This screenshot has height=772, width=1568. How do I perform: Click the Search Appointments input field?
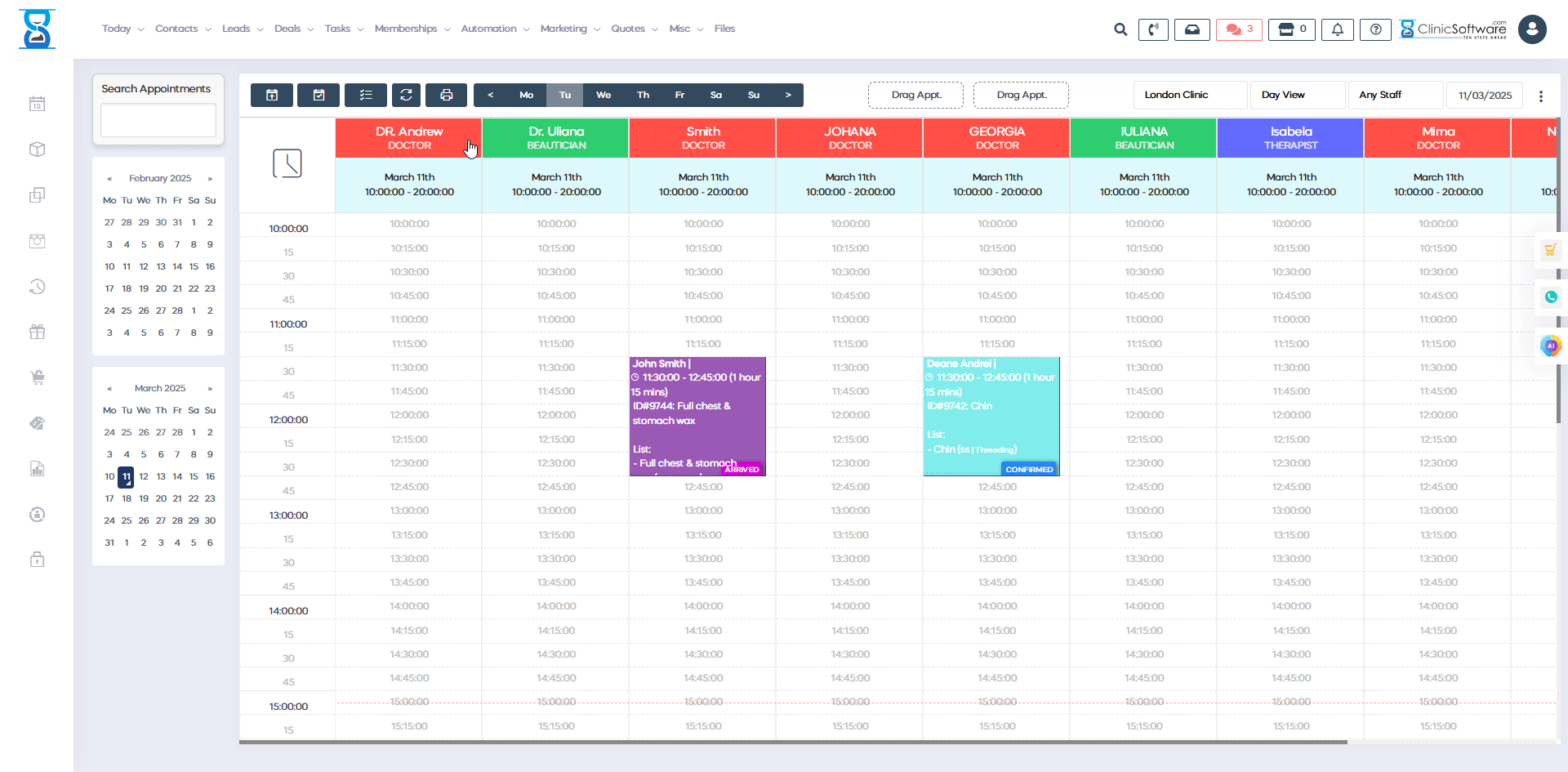[x=158, y=120]
